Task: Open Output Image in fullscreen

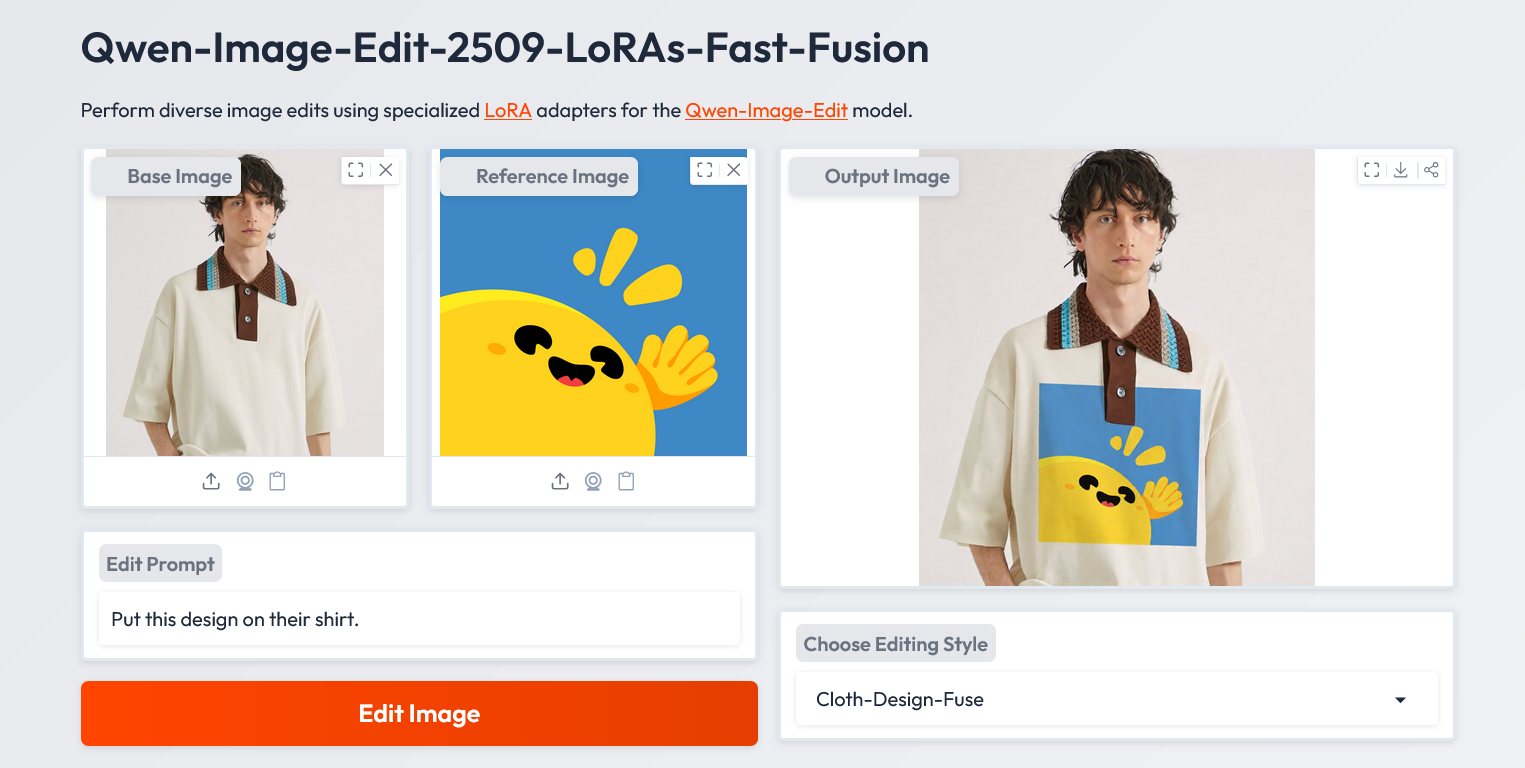Action: point(1372,170)
